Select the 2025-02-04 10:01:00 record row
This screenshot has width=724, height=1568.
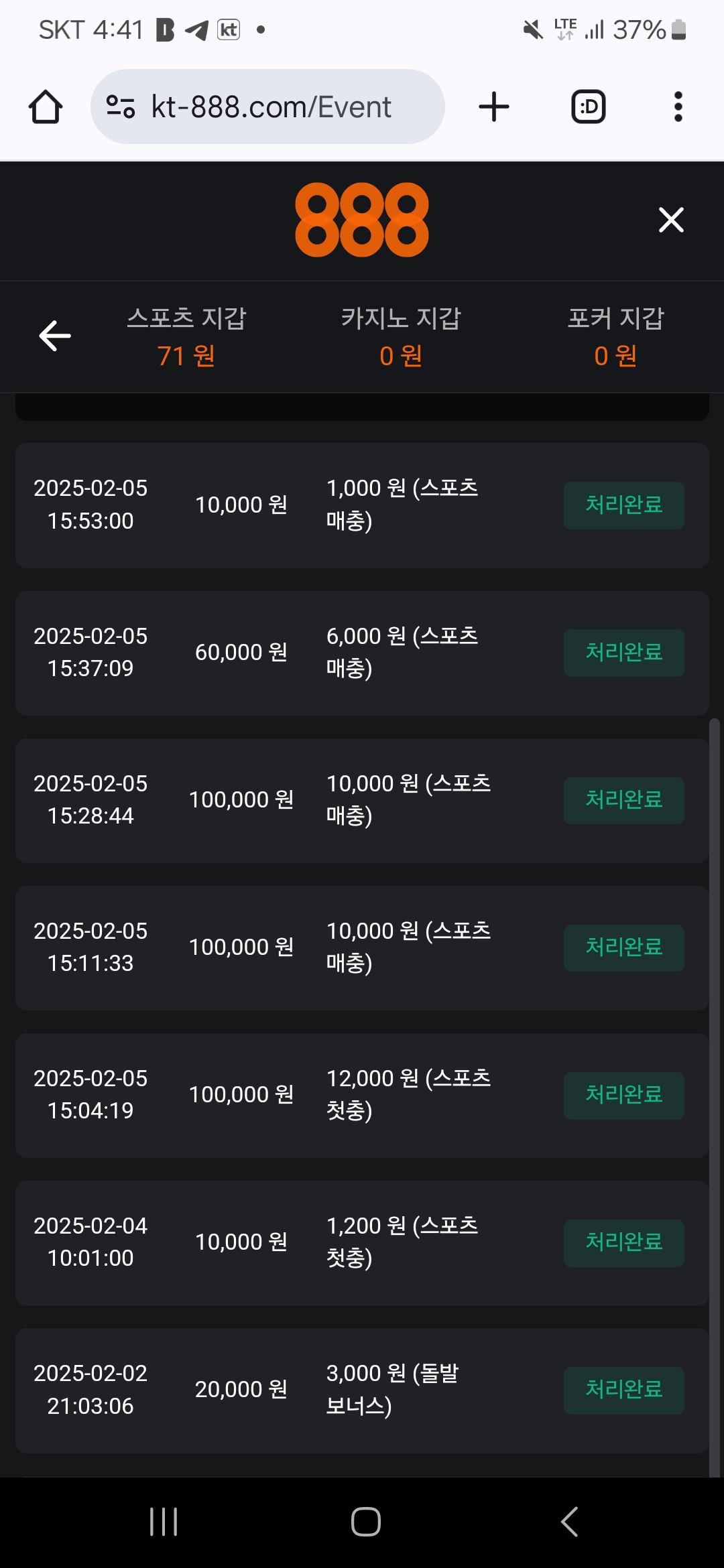click(x=362, y=1243)
